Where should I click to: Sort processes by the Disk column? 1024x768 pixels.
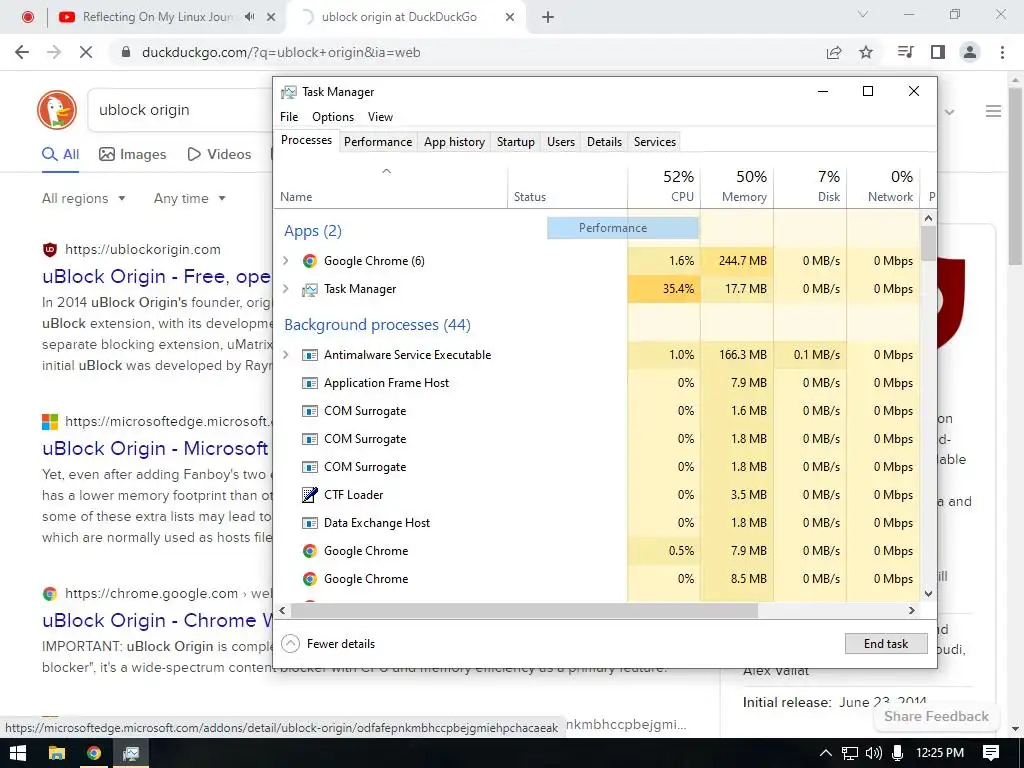pyautogui.click(x=810, y=186)
